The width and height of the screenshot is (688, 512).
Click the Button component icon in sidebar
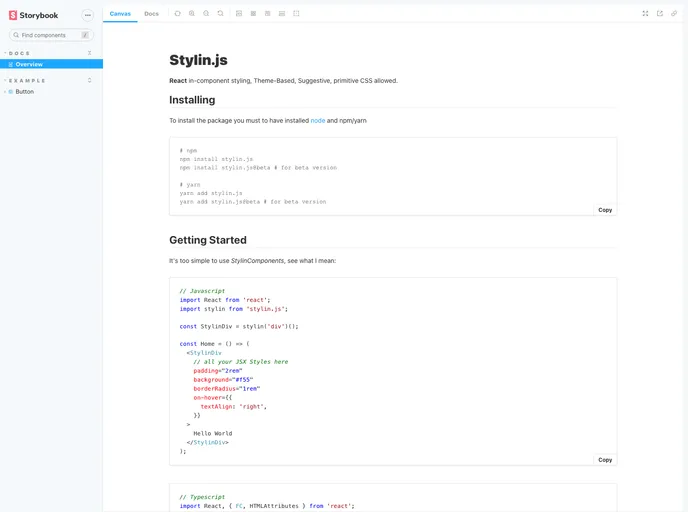tap(11, 92)
